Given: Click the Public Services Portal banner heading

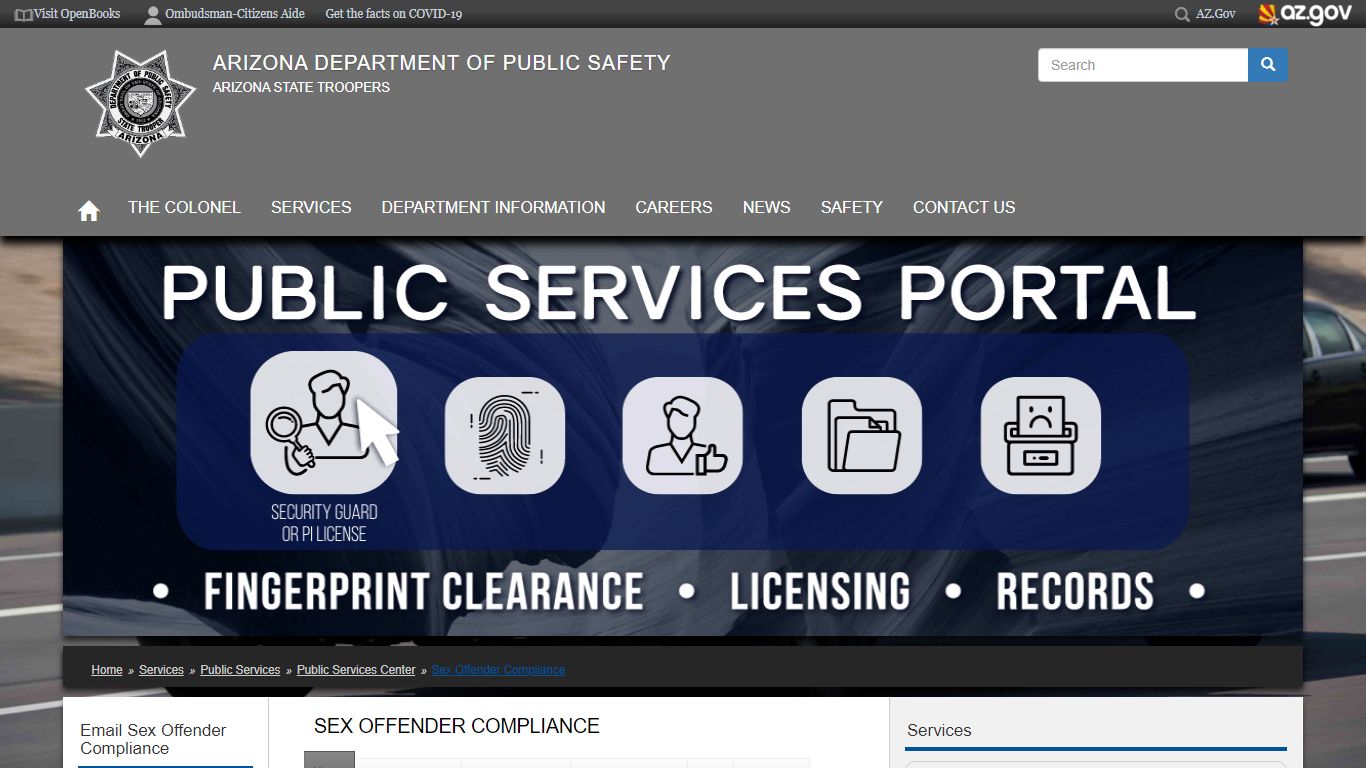Looking at the screenshot, I should [679, 293].
